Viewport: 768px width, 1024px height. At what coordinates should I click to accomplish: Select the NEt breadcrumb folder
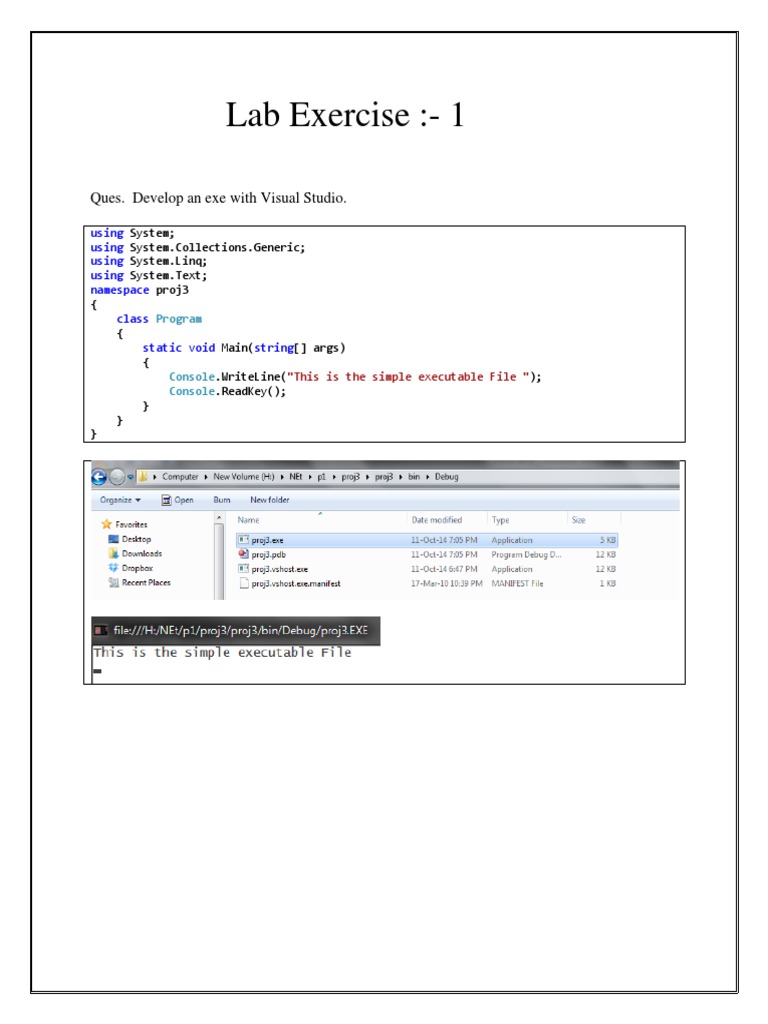pos(296,477)
